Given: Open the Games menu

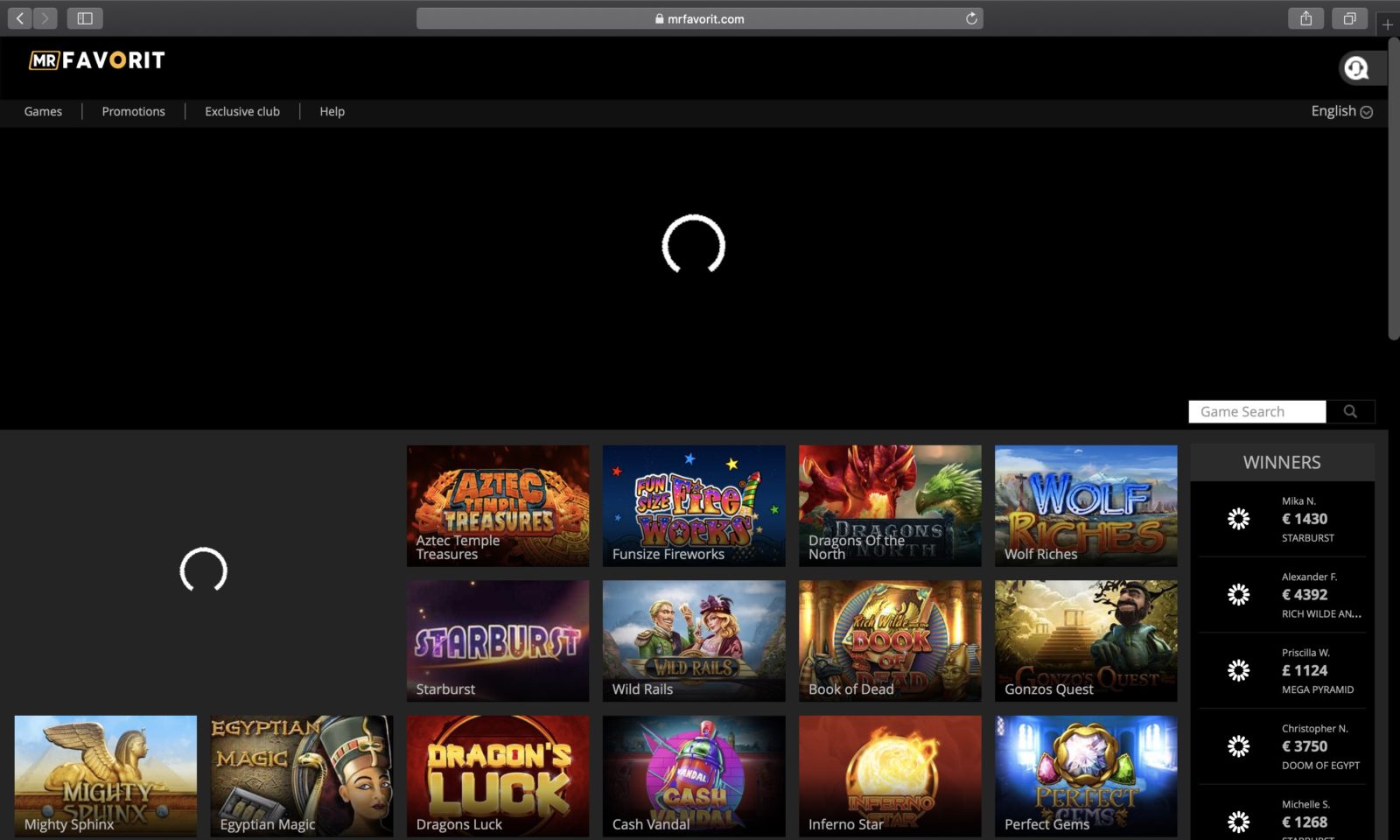Looking at the screenshot, I should pyautogui.click(x=42, y=111).
